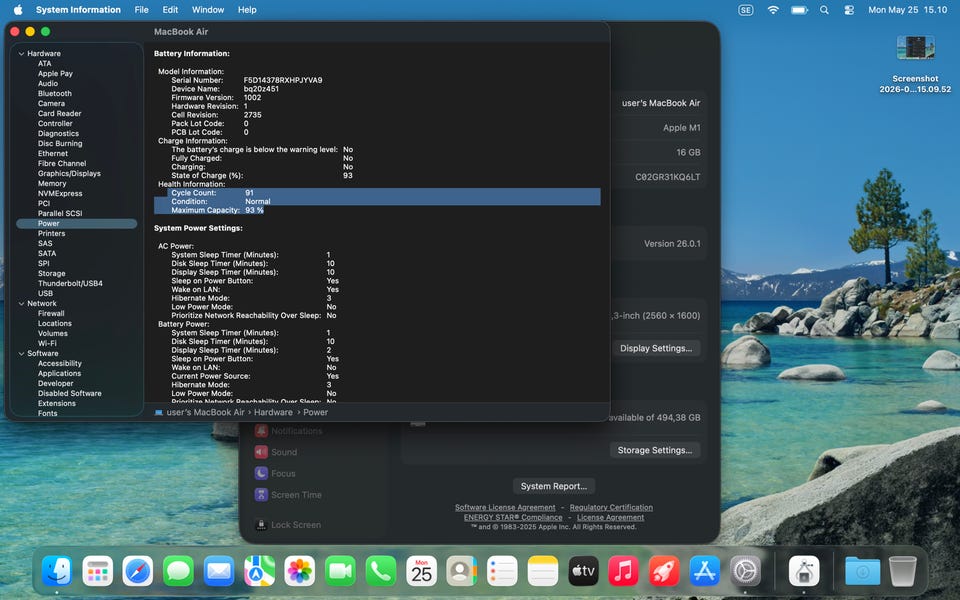960x600 pixels.
Task: Click System Information icon in Dock
Action: point(804,571)
